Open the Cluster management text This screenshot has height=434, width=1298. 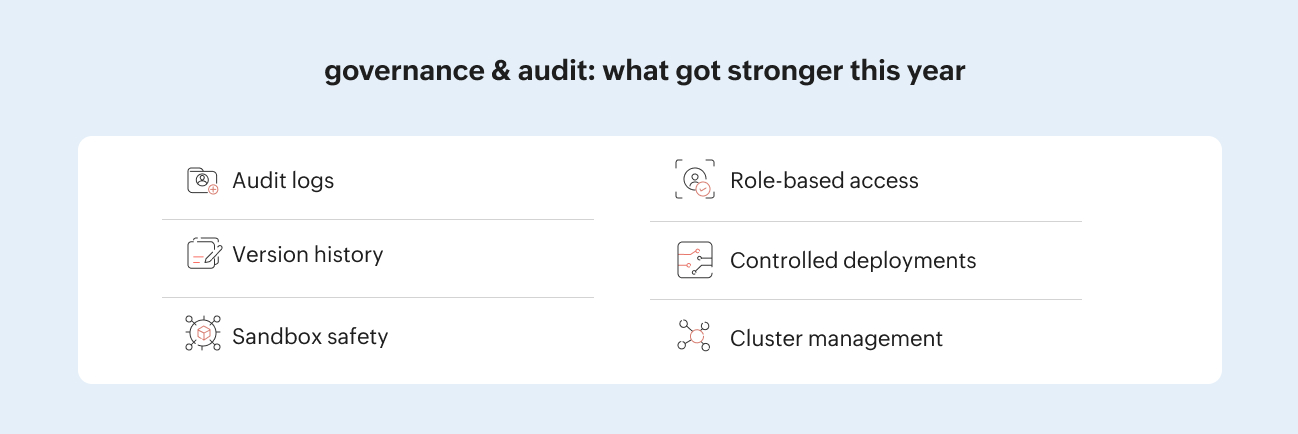(x=836, y=339)
